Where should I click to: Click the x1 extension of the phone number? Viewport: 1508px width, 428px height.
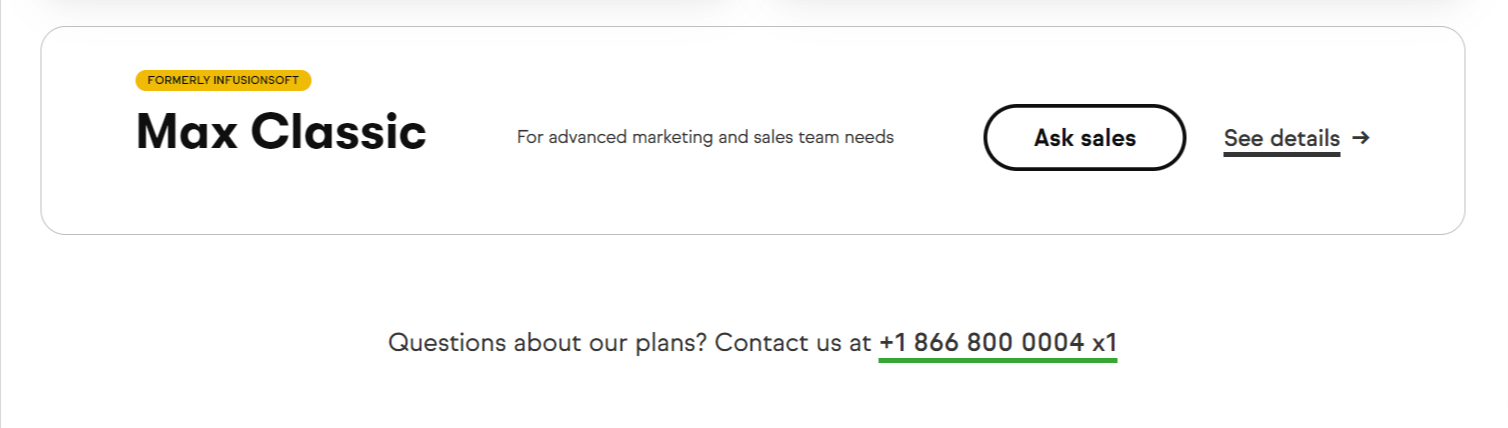[1104, 343]
